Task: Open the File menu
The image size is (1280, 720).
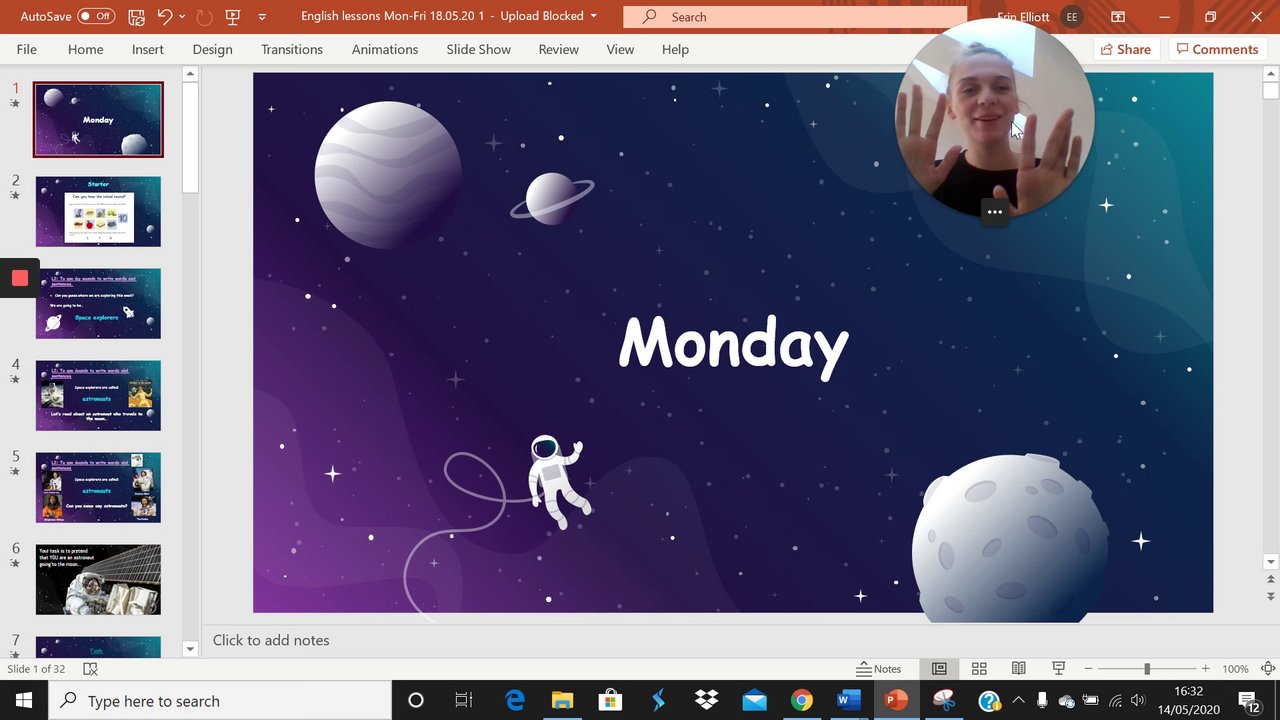Action: pos(27,49)
